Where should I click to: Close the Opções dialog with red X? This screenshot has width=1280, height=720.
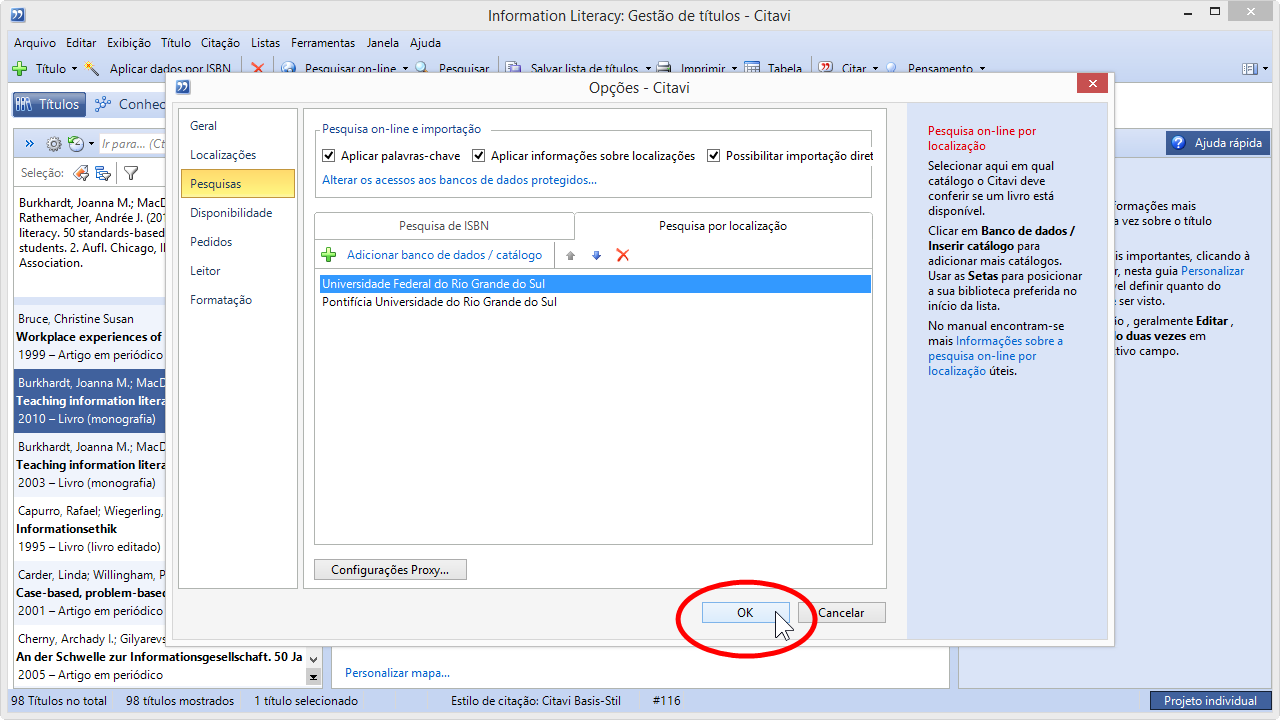[1092, 85]
